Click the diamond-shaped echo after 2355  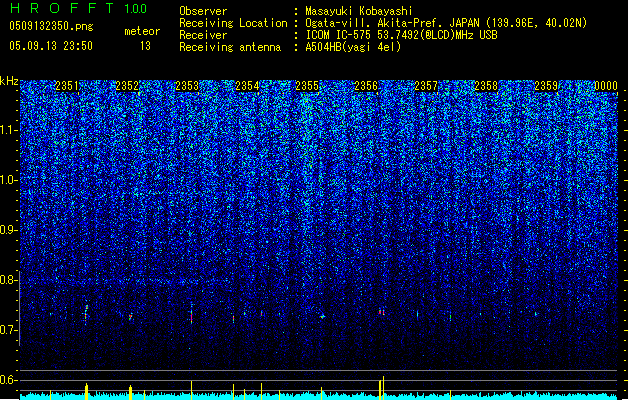click(x=322, y=317)
